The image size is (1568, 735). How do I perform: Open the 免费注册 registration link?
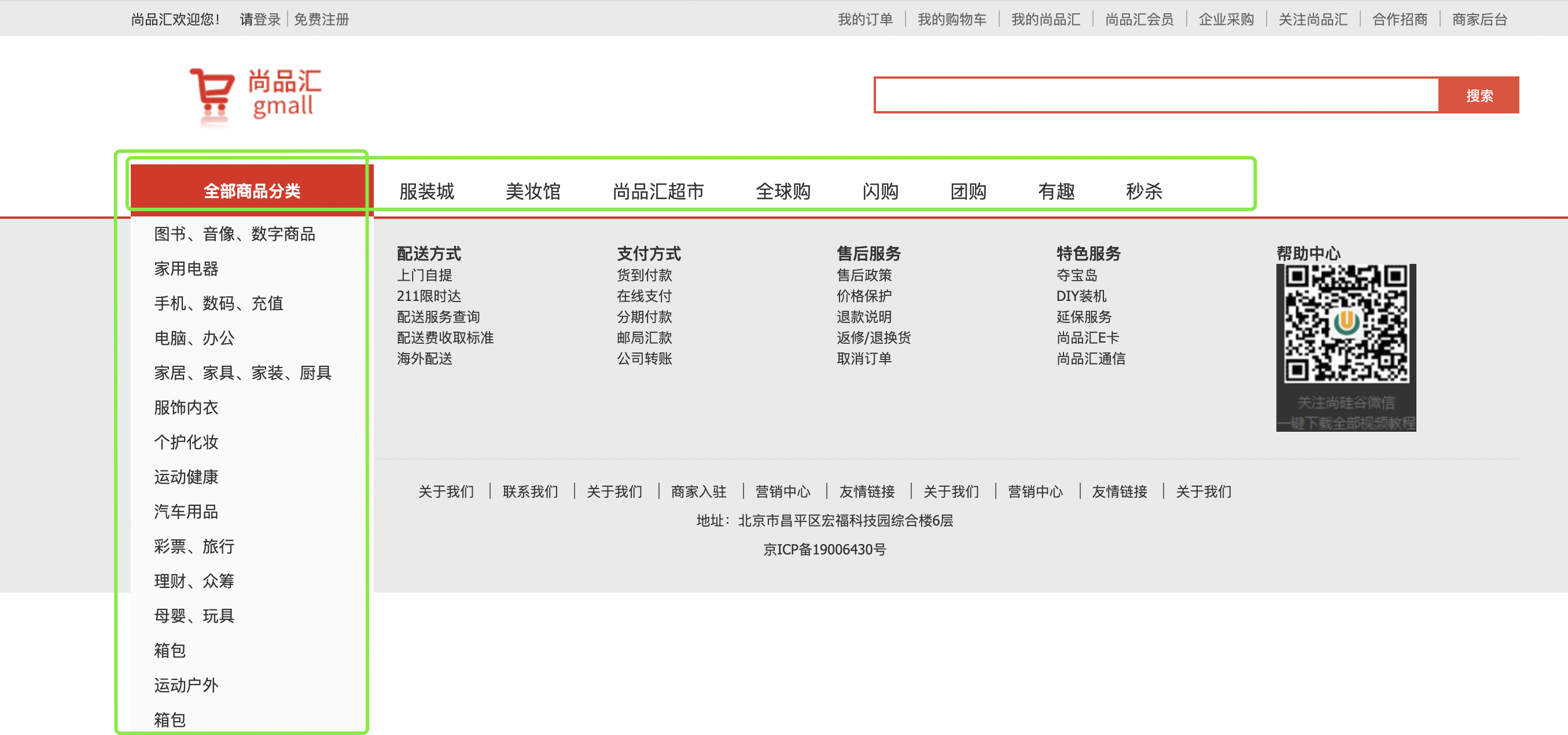click(321, 20)
